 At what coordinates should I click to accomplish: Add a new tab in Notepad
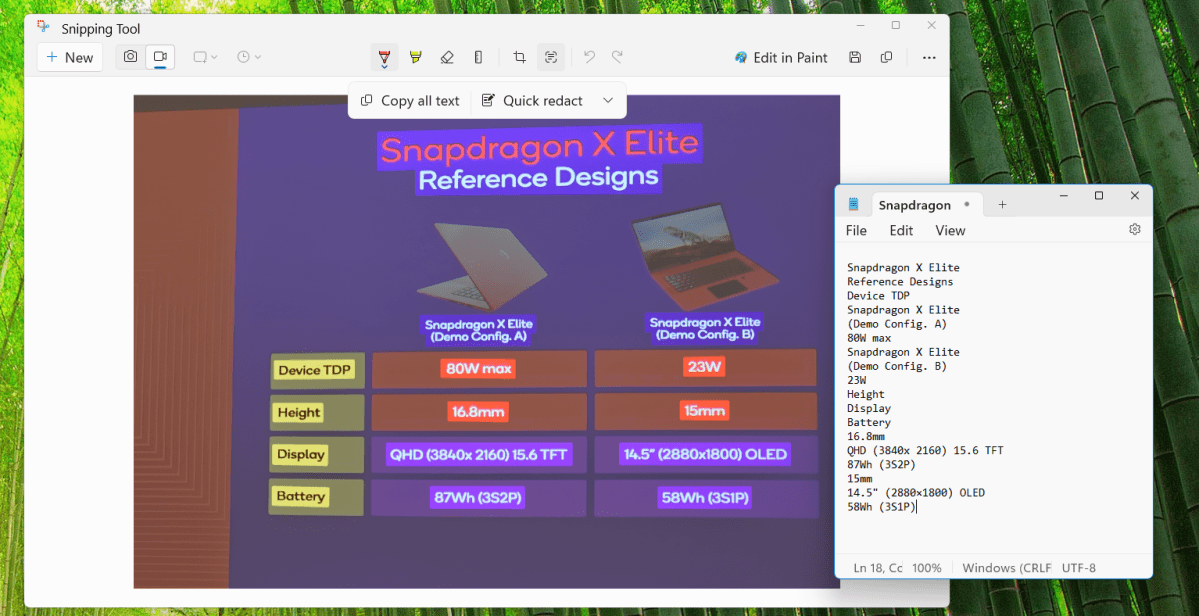pyautogui.click(x=1002, y=205)
